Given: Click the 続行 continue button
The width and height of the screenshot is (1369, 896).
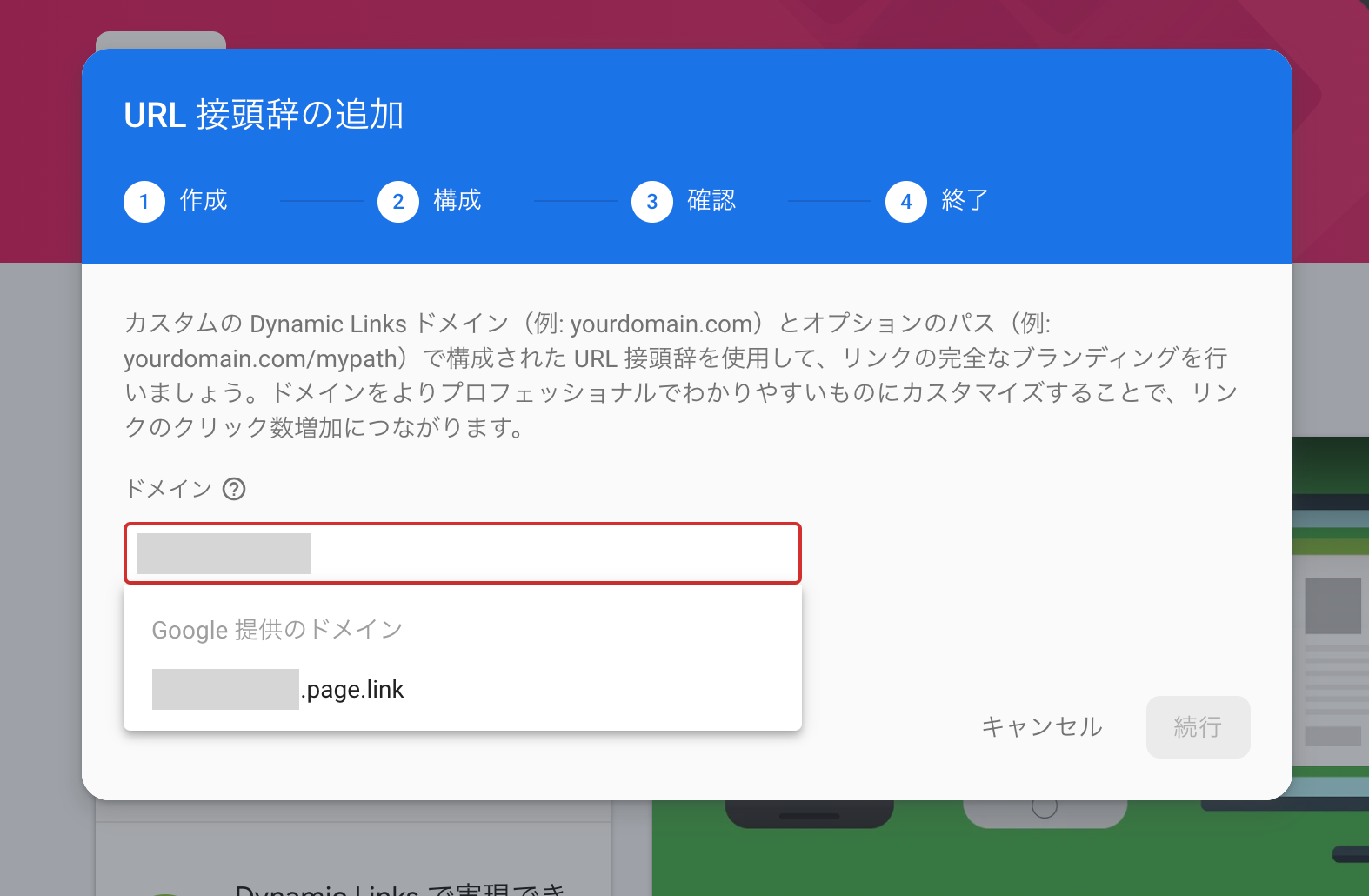Looking at the screenshot, I should click(1198, 726).
